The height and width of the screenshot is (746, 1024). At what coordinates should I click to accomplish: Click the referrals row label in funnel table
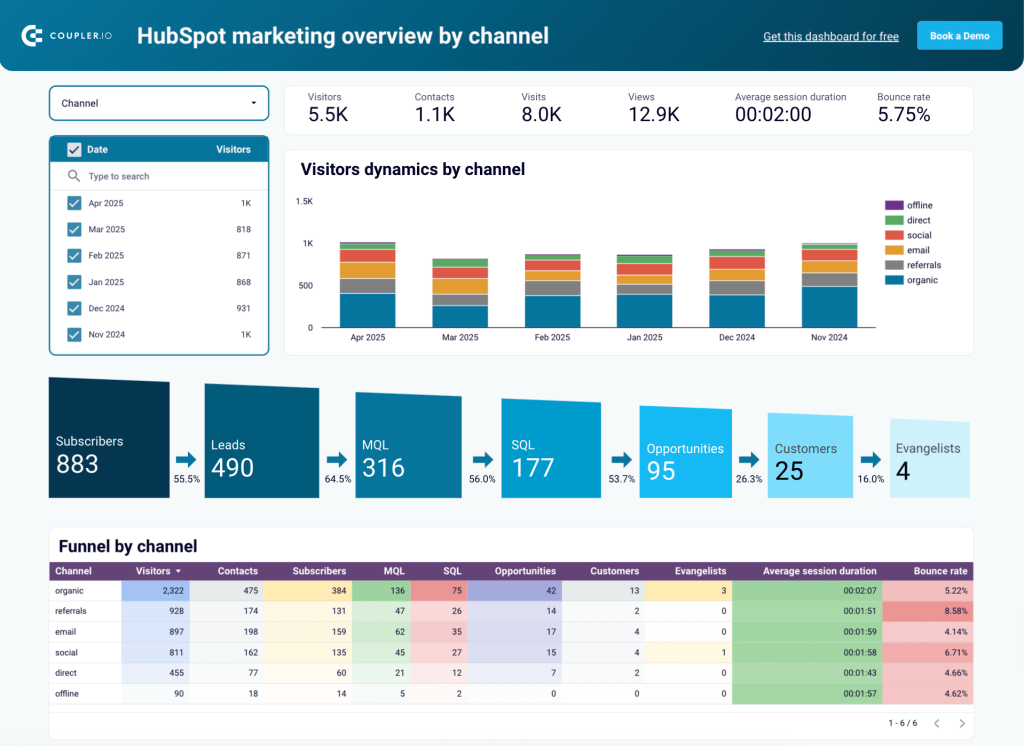click(x=71, y=611)
